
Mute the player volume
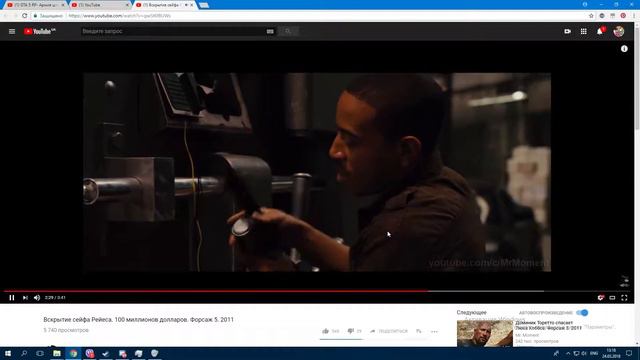point(37,298)
